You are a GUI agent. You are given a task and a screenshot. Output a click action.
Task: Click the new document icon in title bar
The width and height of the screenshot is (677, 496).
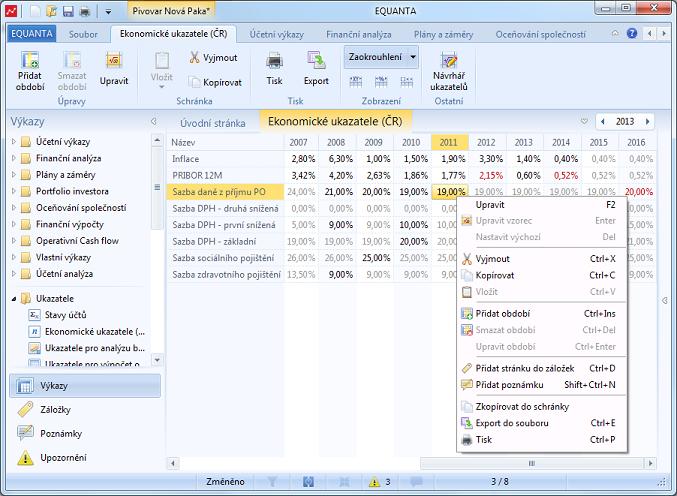[35, 11]
